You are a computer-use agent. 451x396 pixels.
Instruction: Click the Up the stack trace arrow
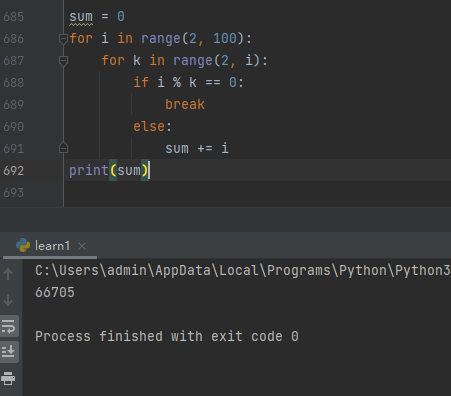[8, 274]
